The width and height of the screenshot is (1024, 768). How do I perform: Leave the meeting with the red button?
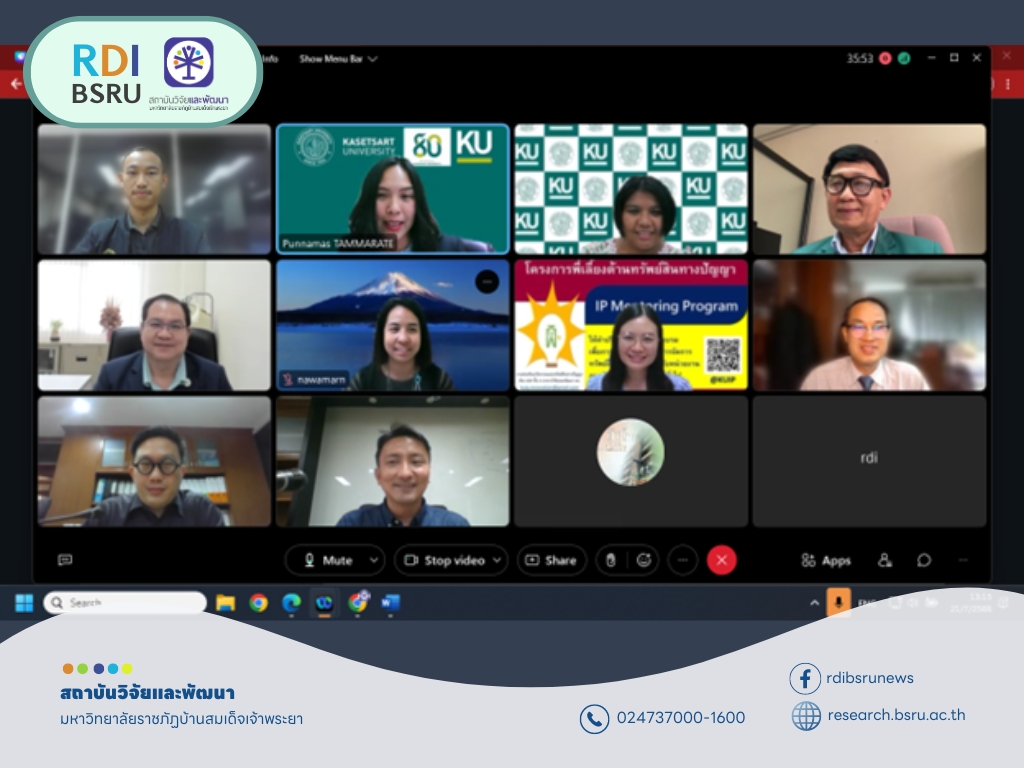coord(722,560)
